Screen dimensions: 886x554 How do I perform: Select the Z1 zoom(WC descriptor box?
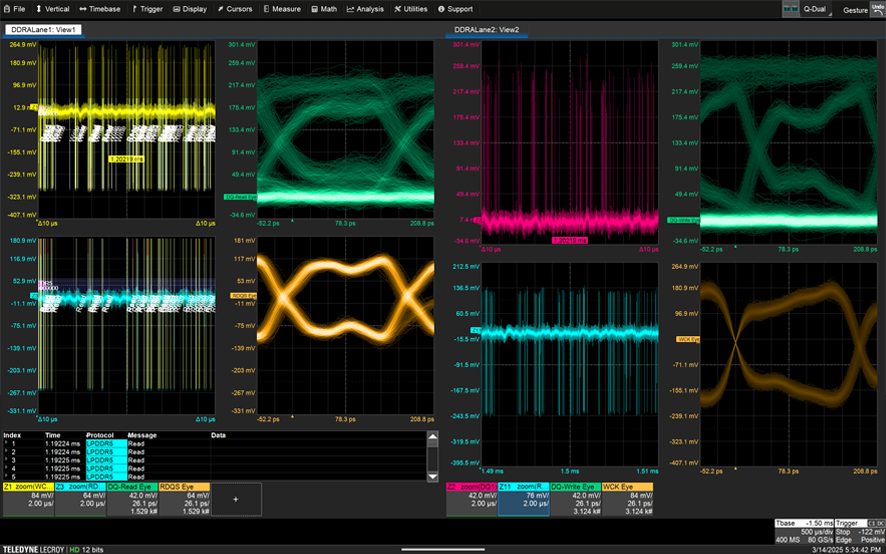click(x=28, y=498)
